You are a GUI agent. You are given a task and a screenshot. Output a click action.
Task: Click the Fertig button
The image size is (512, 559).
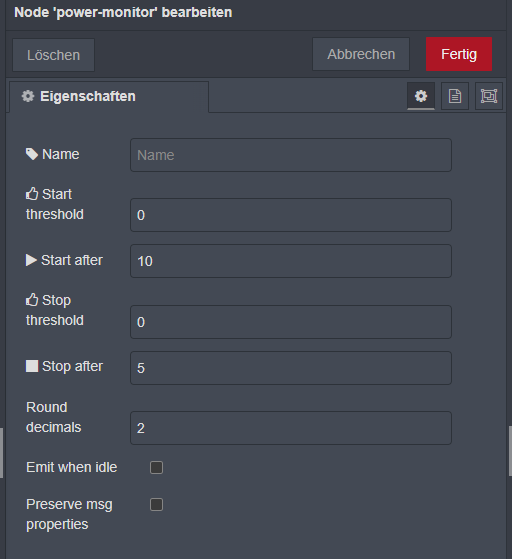459,54
